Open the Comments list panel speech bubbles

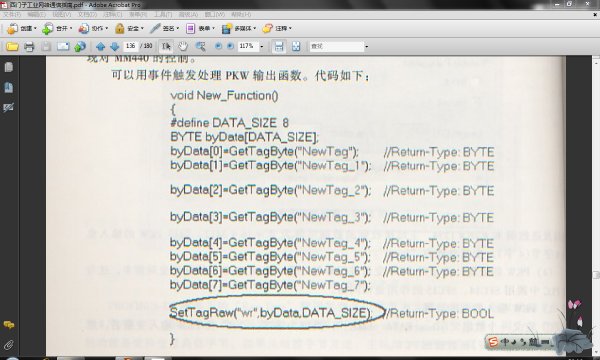click(8, 325)
